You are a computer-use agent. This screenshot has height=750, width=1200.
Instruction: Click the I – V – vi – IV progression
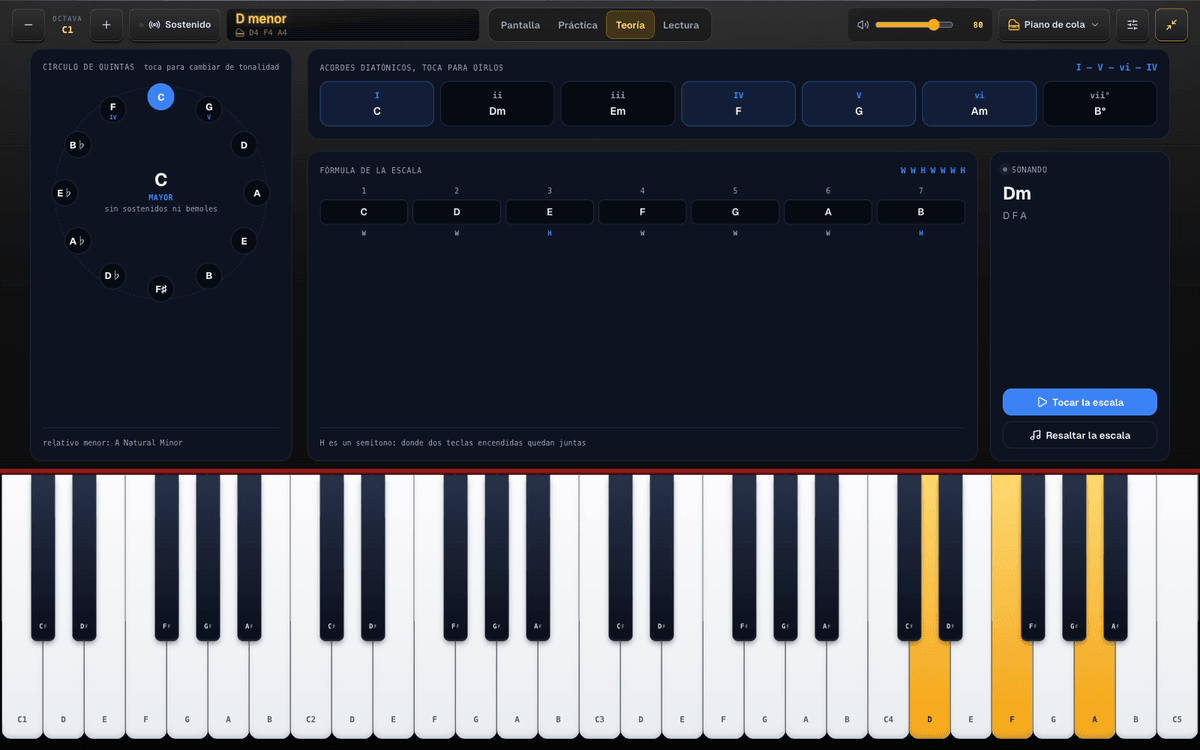(x=1116, y=67)
